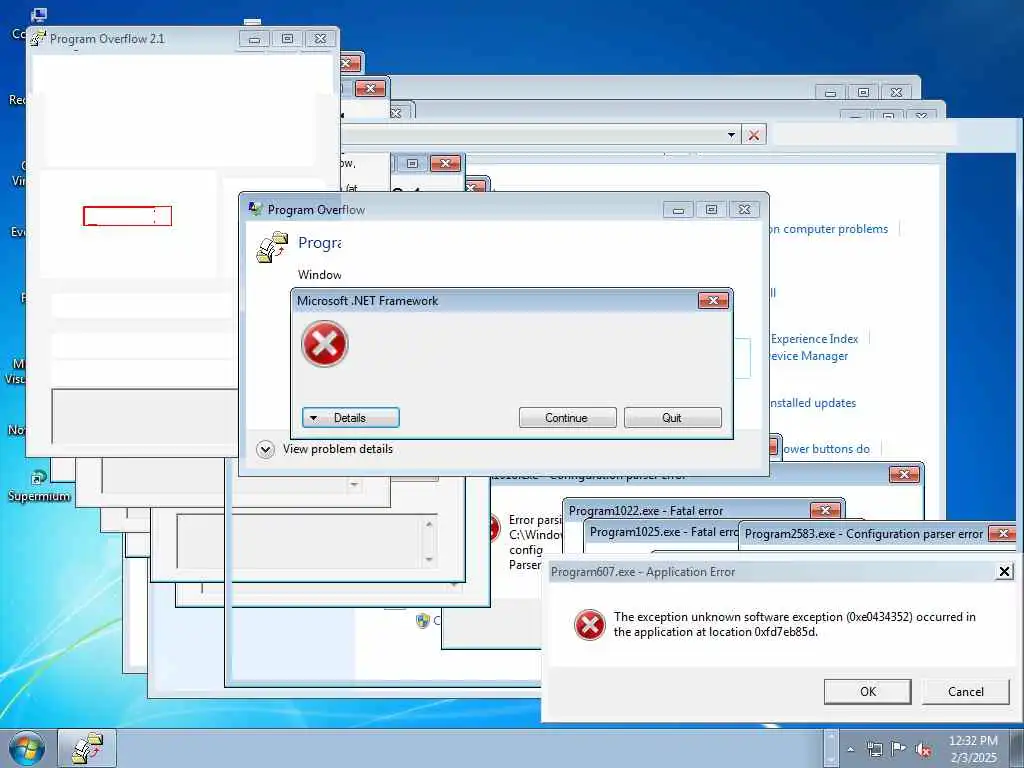Close the Program607.exe Application Error dialog
This screenshot has width=1024, height=768.
pyautogui.click(x=1004, y=571)
